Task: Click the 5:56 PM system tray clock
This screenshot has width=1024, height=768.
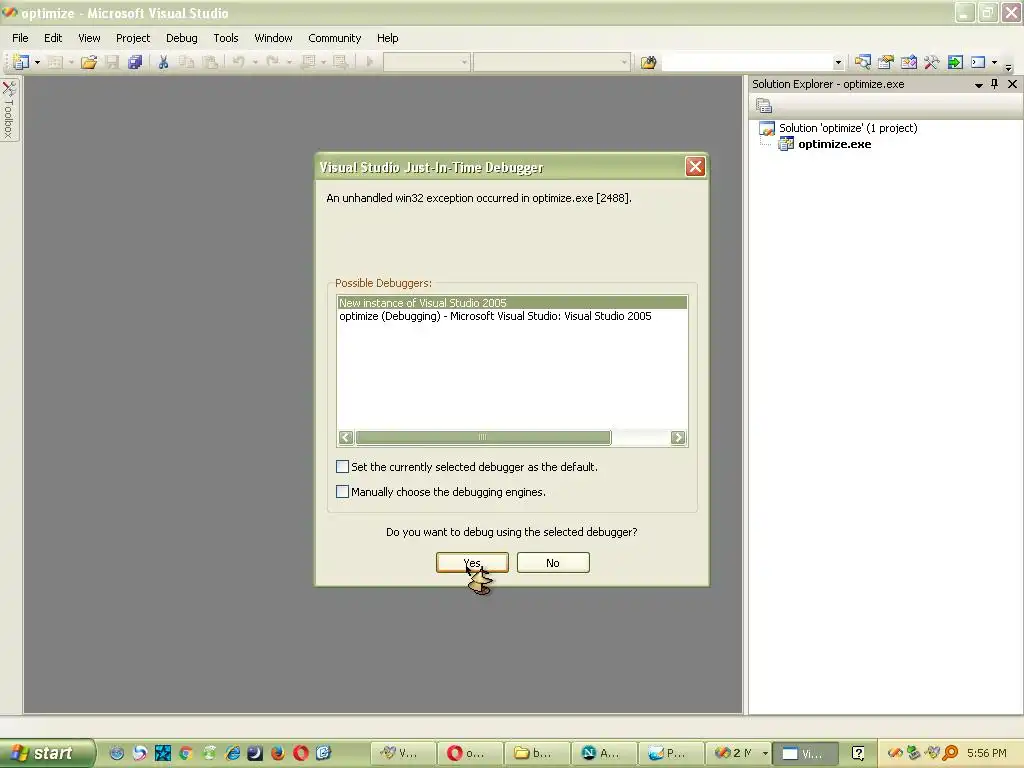Action: tap(986, 753)
